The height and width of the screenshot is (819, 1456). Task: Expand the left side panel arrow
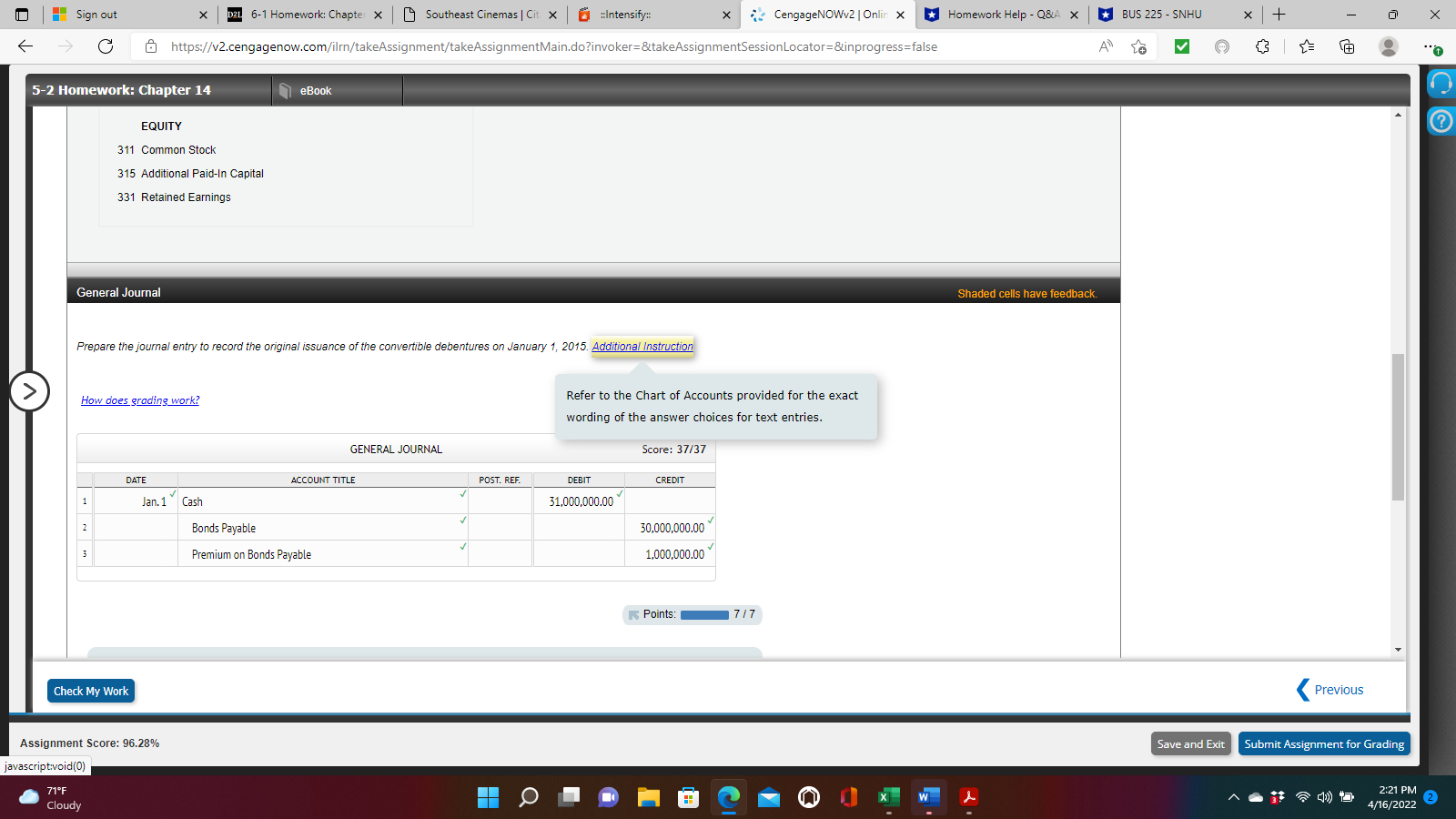coord(30,390)
